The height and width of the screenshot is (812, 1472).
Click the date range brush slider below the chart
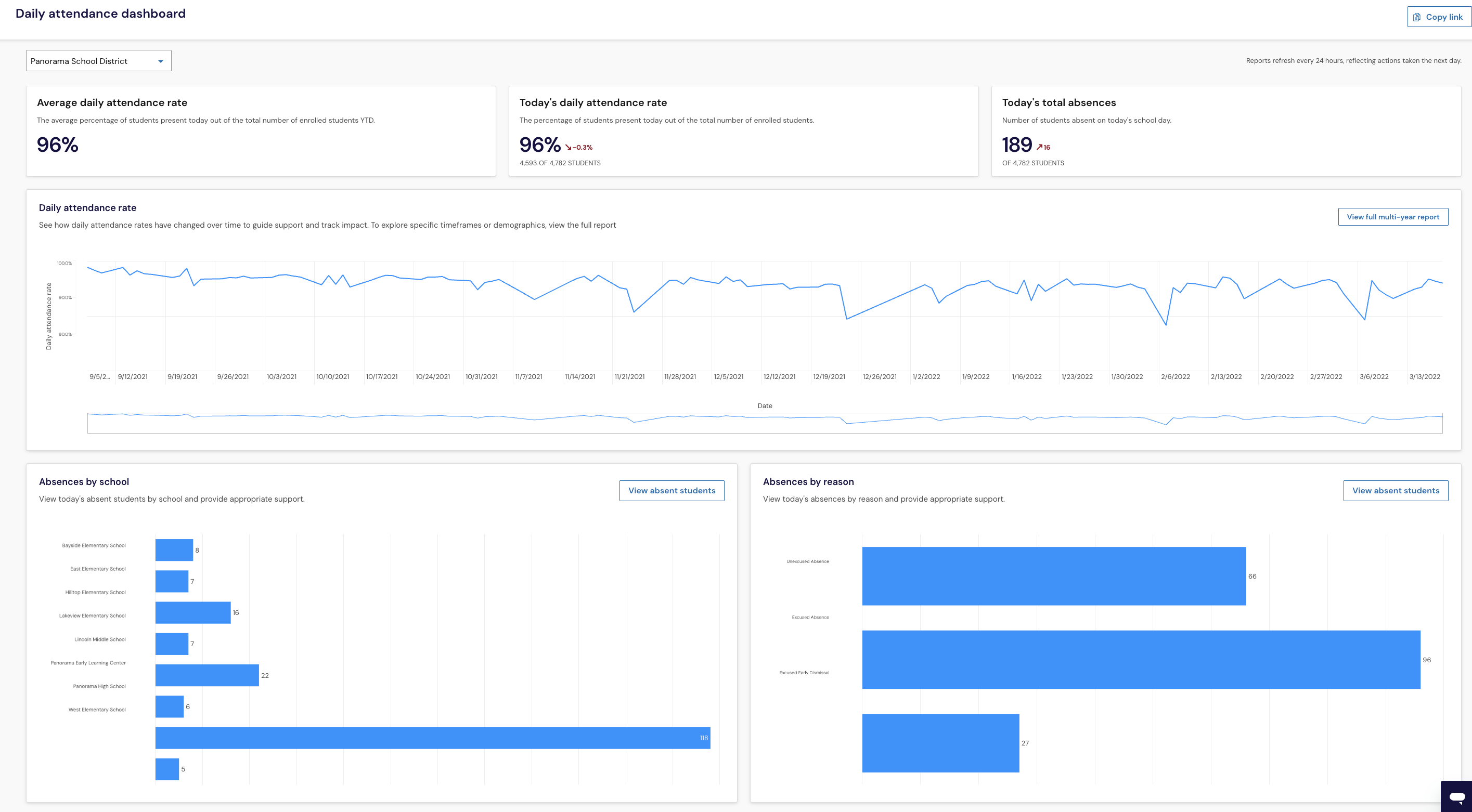click(765, 423)
